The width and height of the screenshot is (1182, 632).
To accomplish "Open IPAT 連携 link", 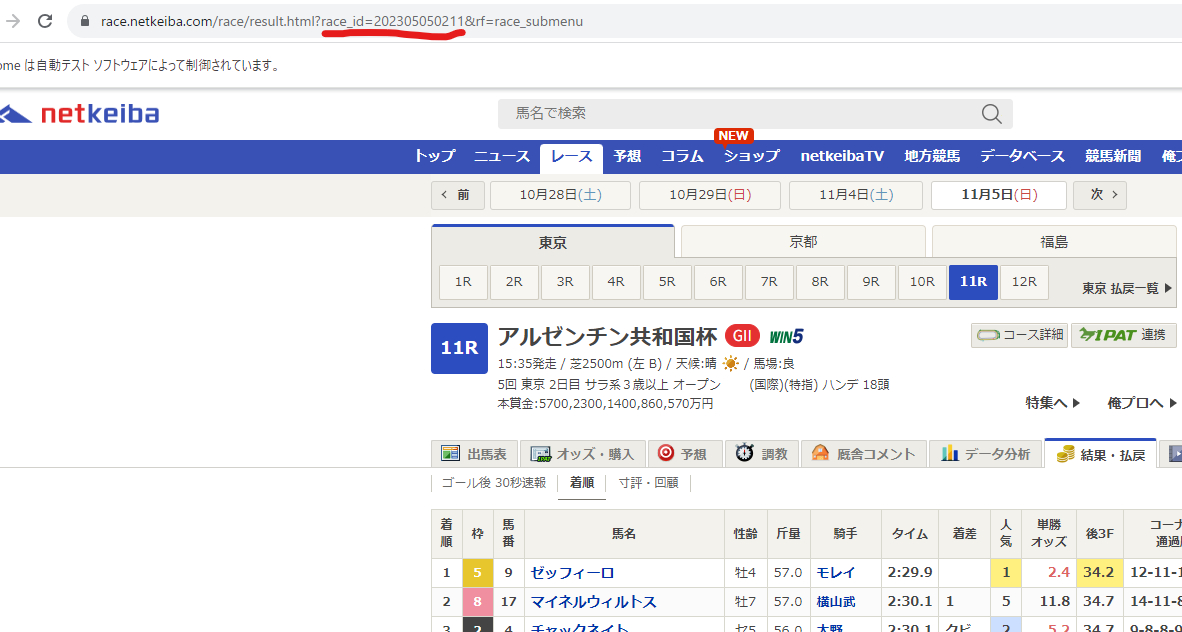I will pyautogui.click(x=1124, y=336).
